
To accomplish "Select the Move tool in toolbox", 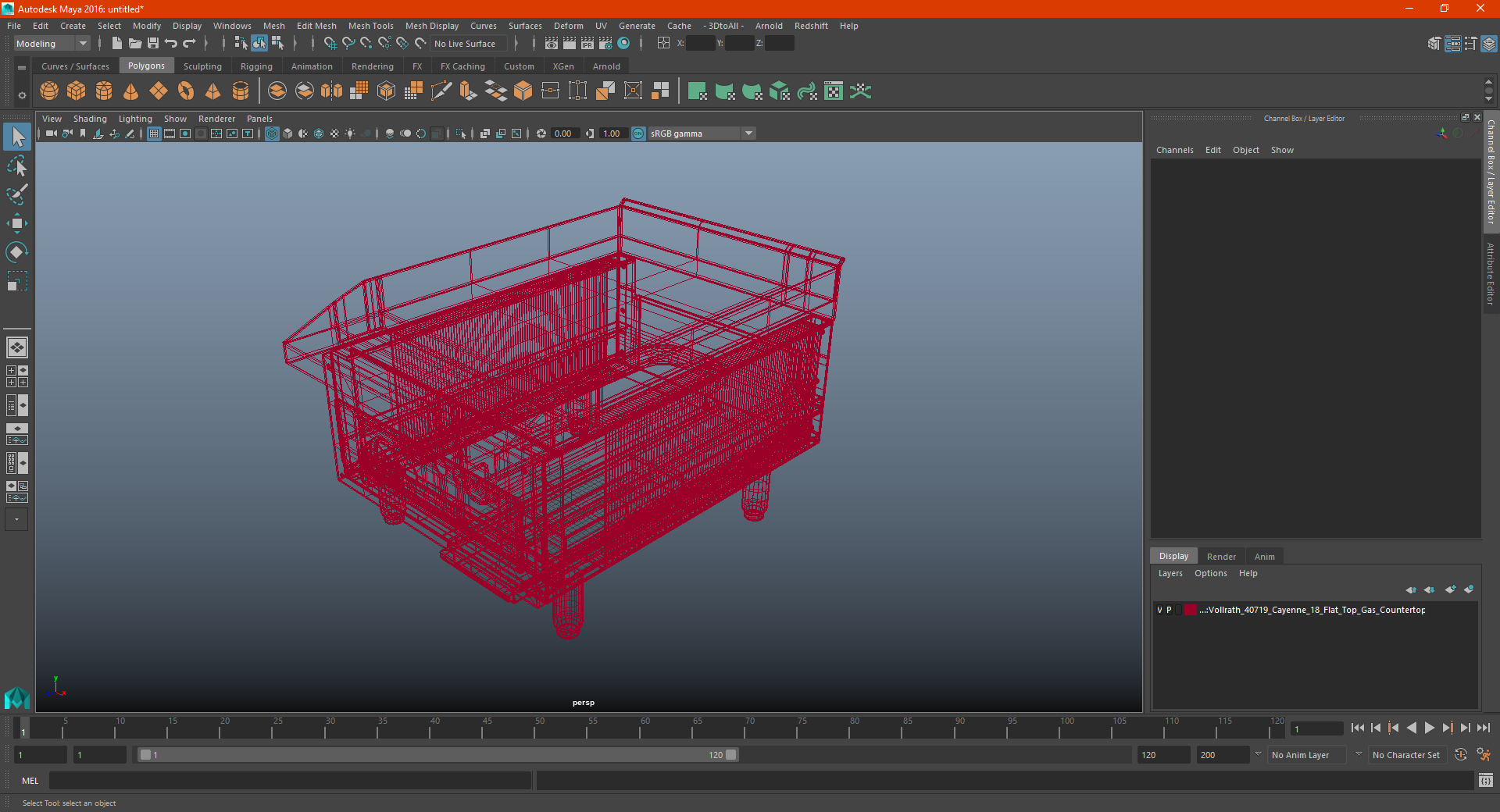I will point(17,223).
